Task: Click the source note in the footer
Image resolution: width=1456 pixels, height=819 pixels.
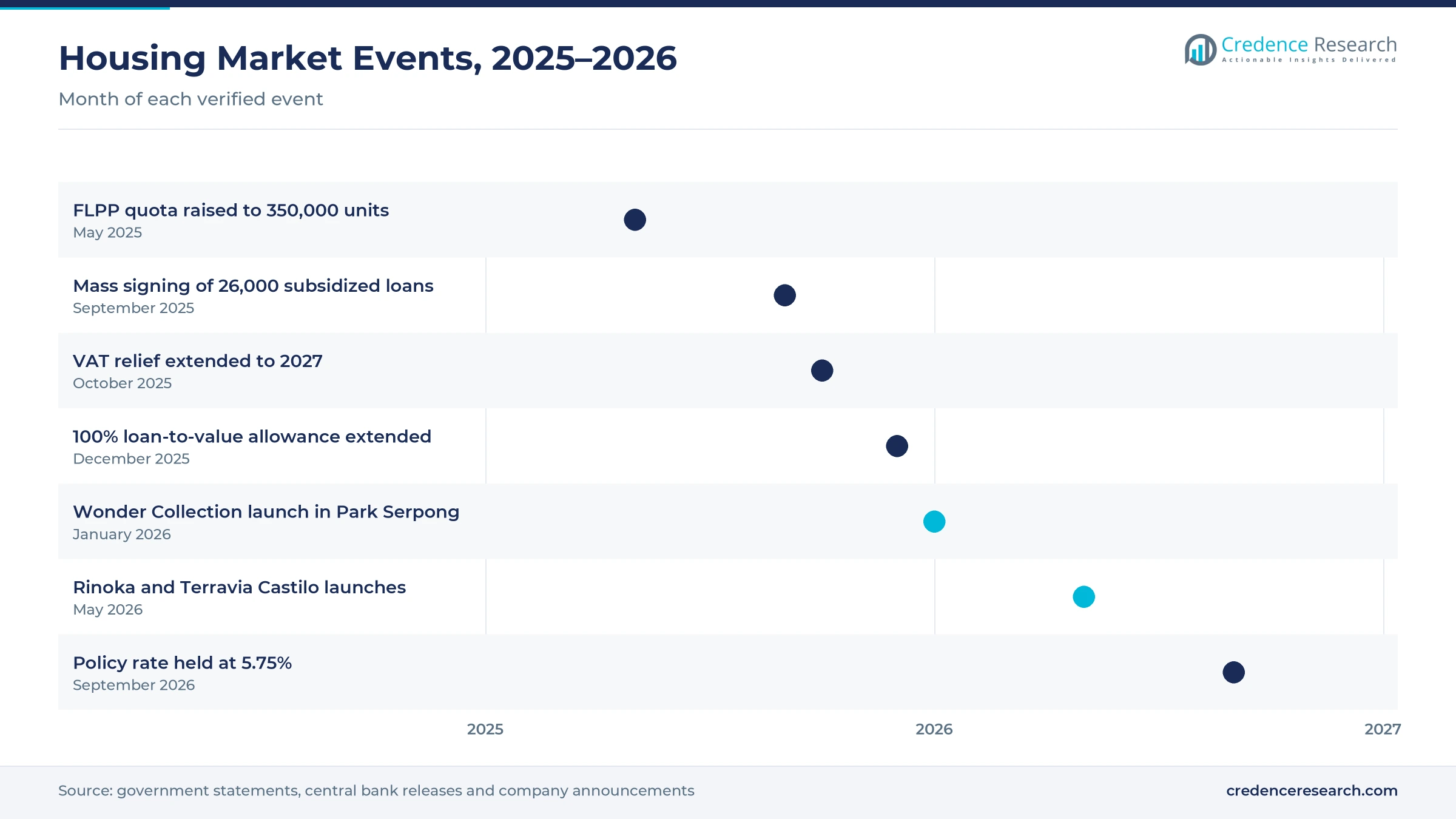Action: coord(376,791)
